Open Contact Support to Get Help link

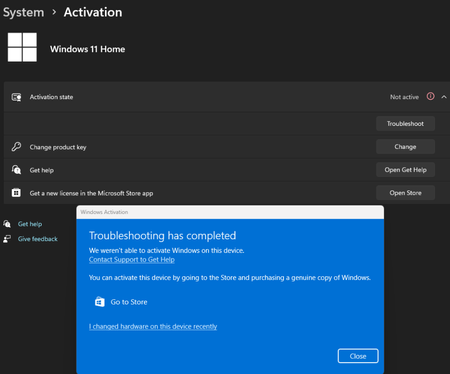(132, 259)
